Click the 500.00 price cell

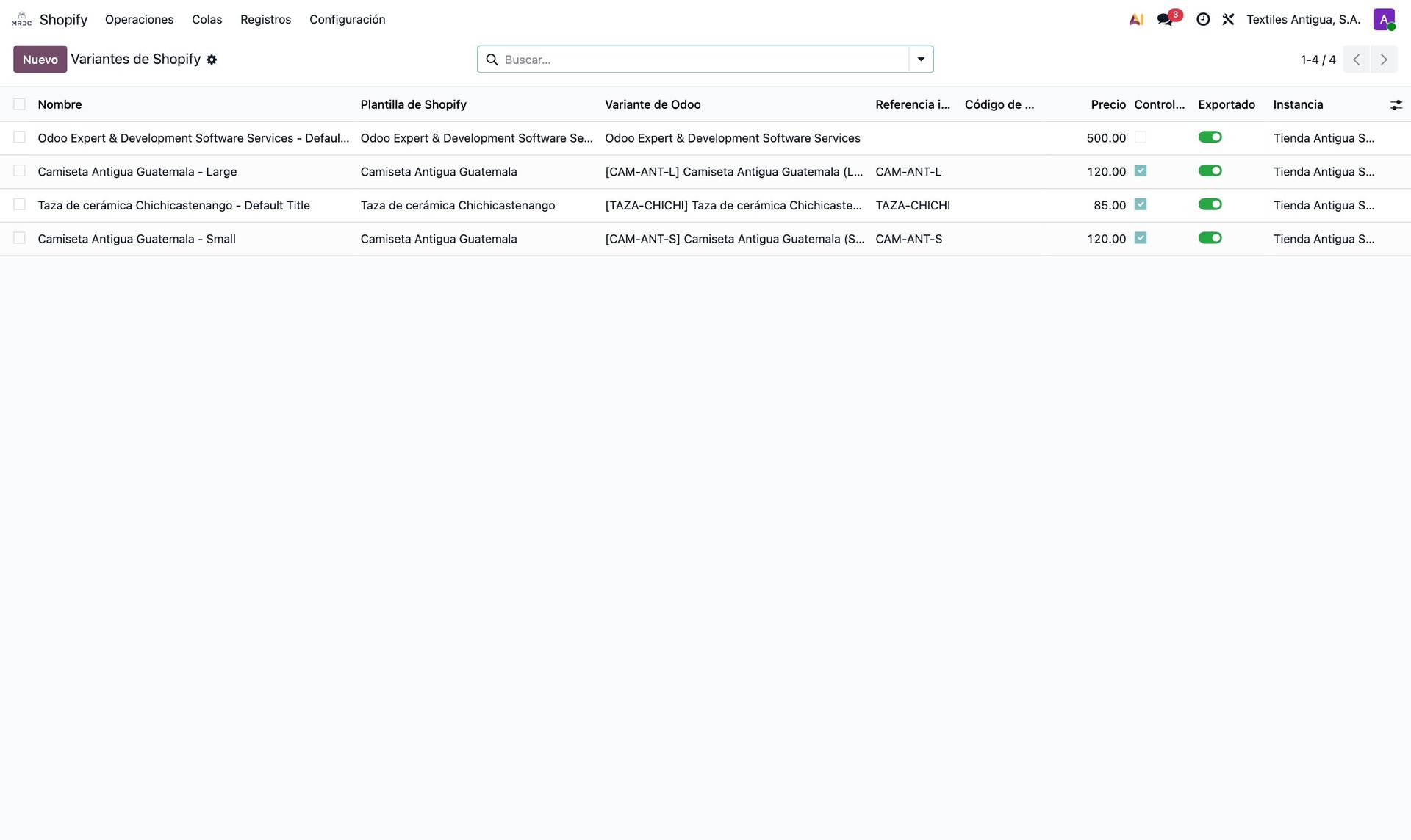(1106, 138)
